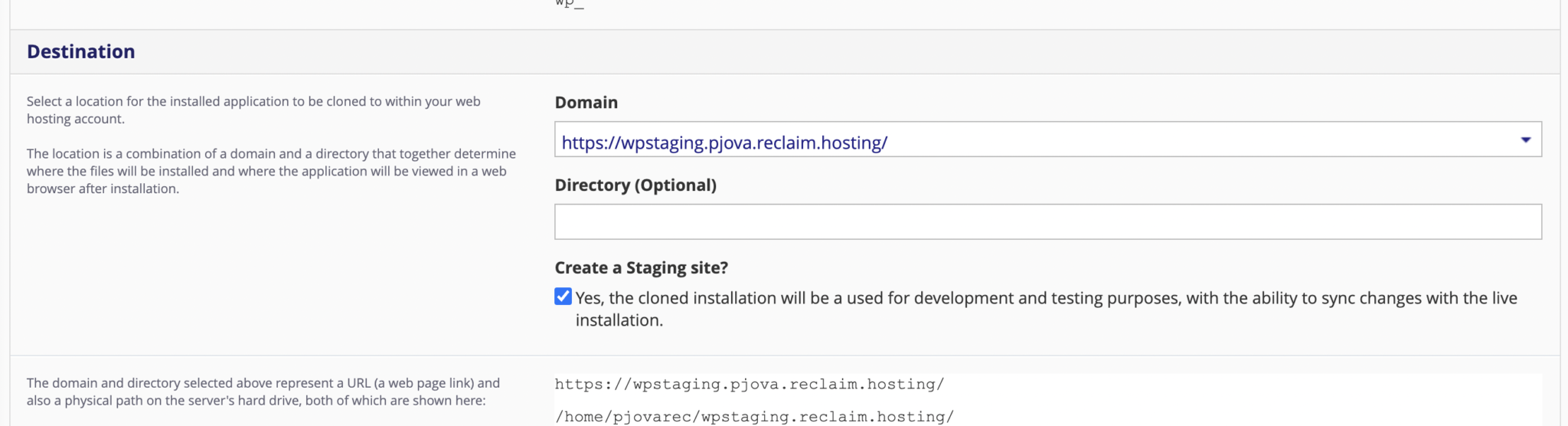The height and width of the screenshot is (426, 1568).
Task: Click the wp_ text above Destination
Action: tap(569, 3)
